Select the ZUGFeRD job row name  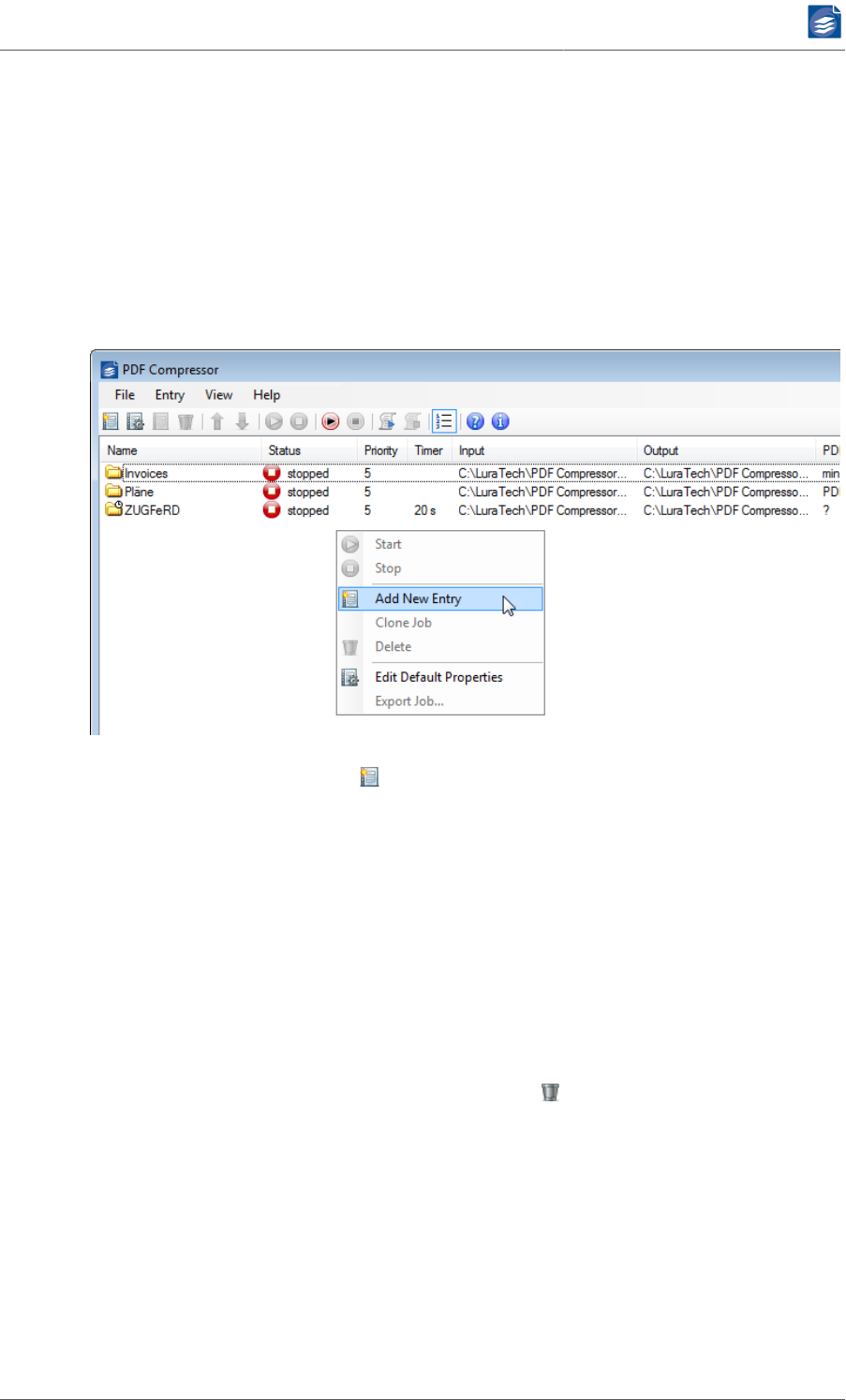(x=152, y=510)
